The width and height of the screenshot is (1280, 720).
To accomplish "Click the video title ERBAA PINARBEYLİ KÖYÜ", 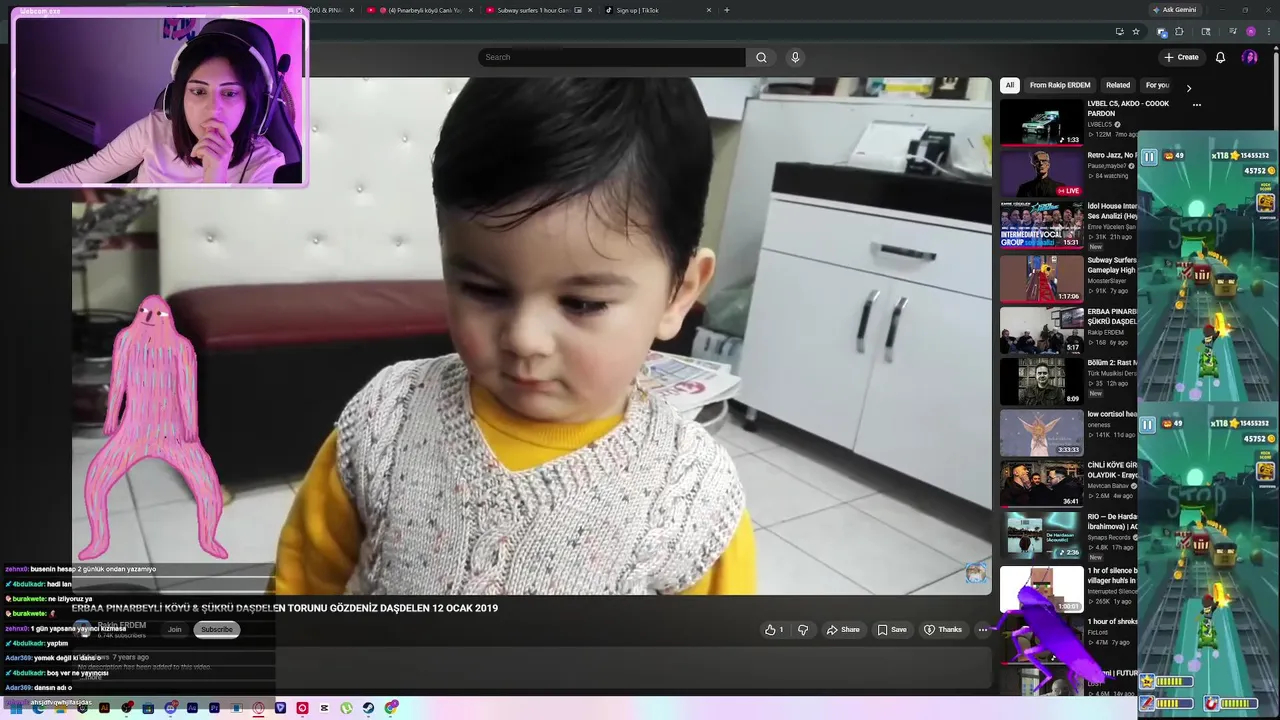I will (x=285, y=608).
